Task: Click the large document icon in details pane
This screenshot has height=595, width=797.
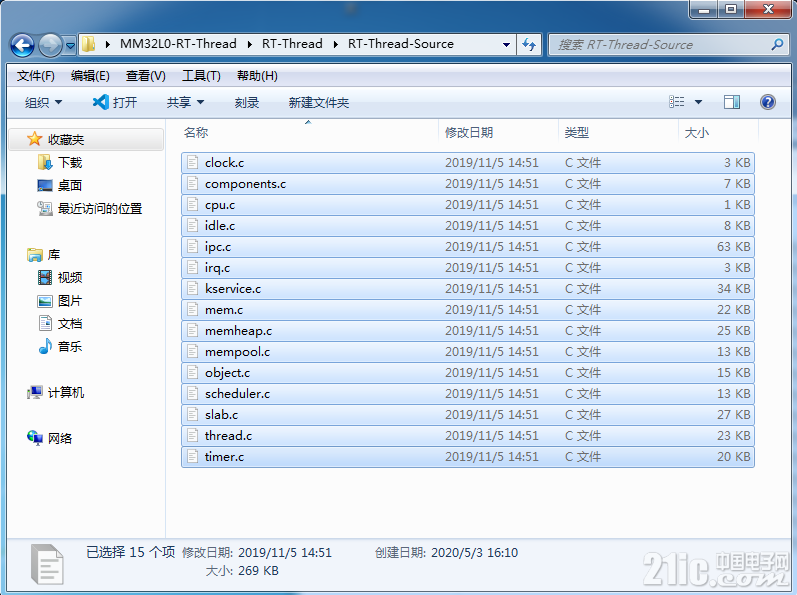Action: pos(47,564)
